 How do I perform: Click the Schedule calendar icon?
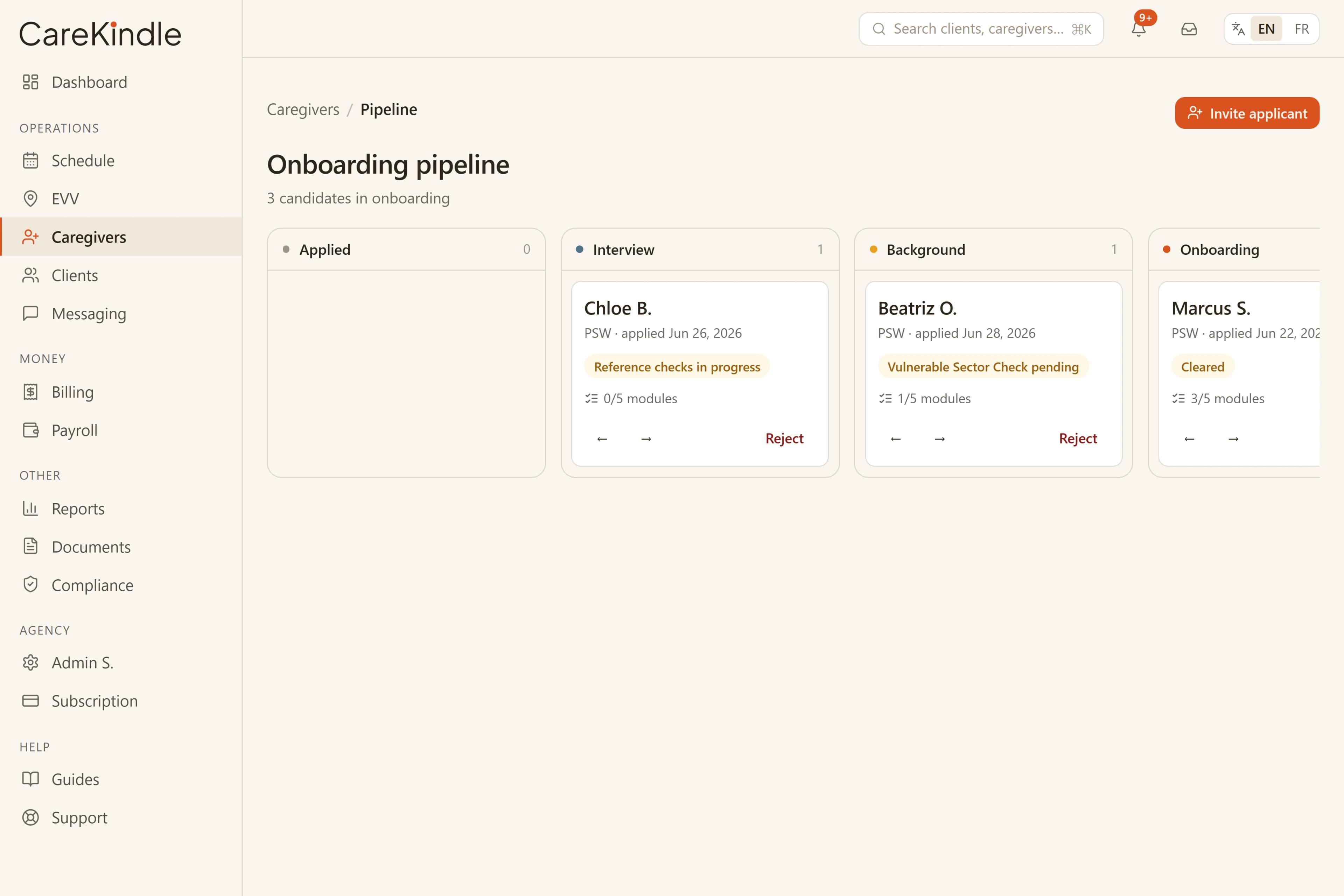tap(30, 161)
